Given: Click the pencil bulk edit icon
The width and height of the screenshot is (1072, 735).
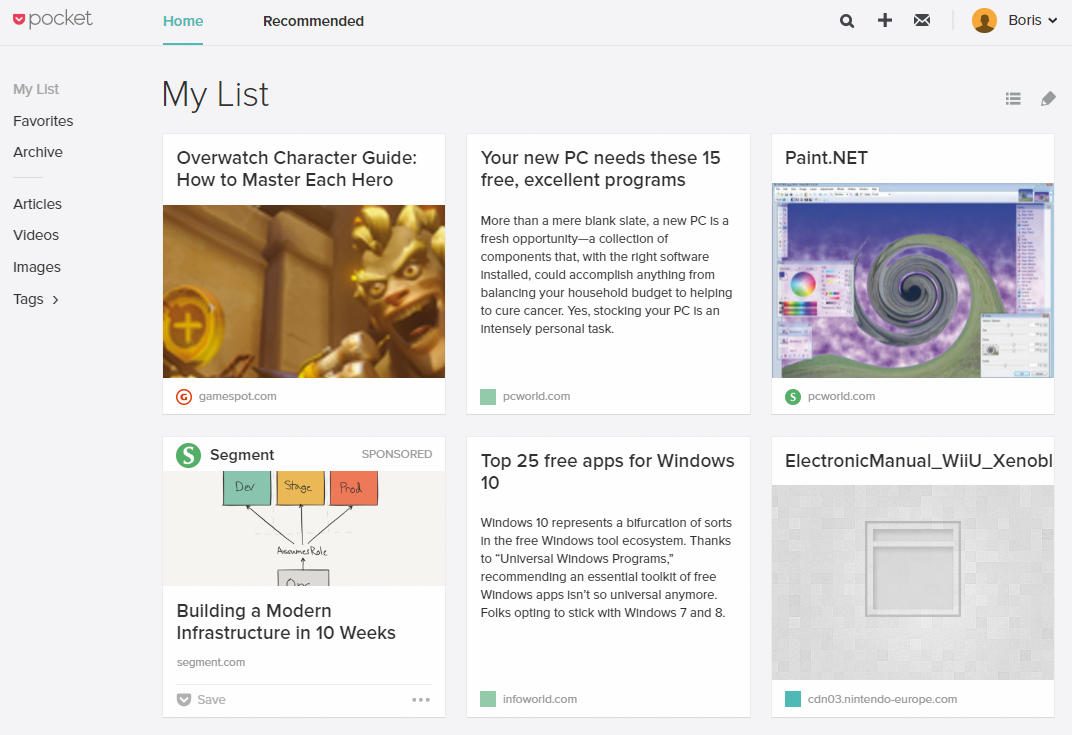Looking at the screenshot, I should [1048, 99].
